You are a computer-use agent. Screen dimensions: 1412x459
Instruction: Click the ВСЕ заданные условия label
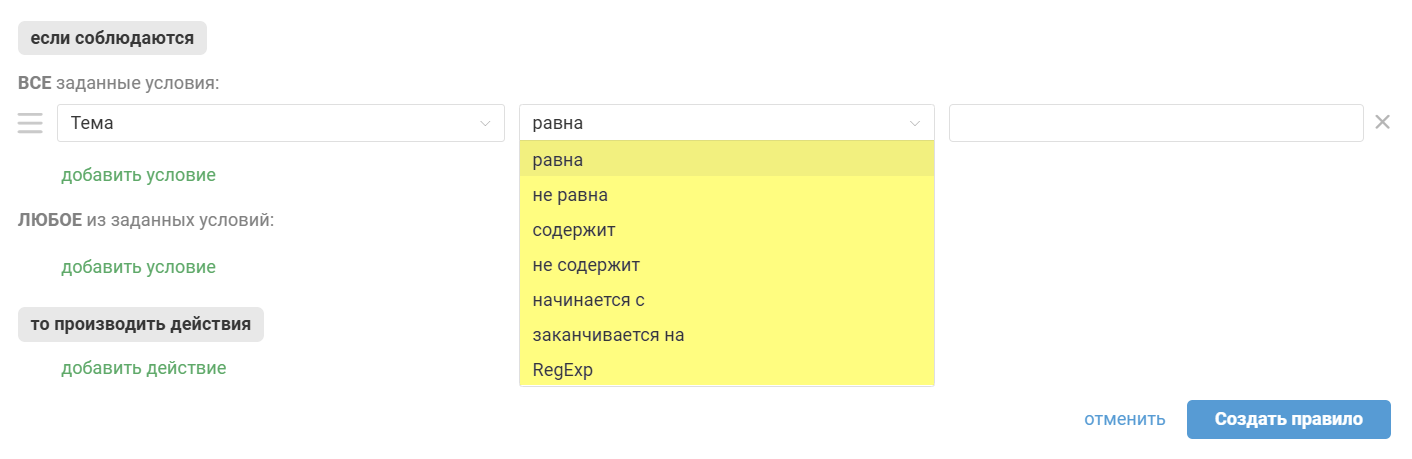[x=118, y=83]
